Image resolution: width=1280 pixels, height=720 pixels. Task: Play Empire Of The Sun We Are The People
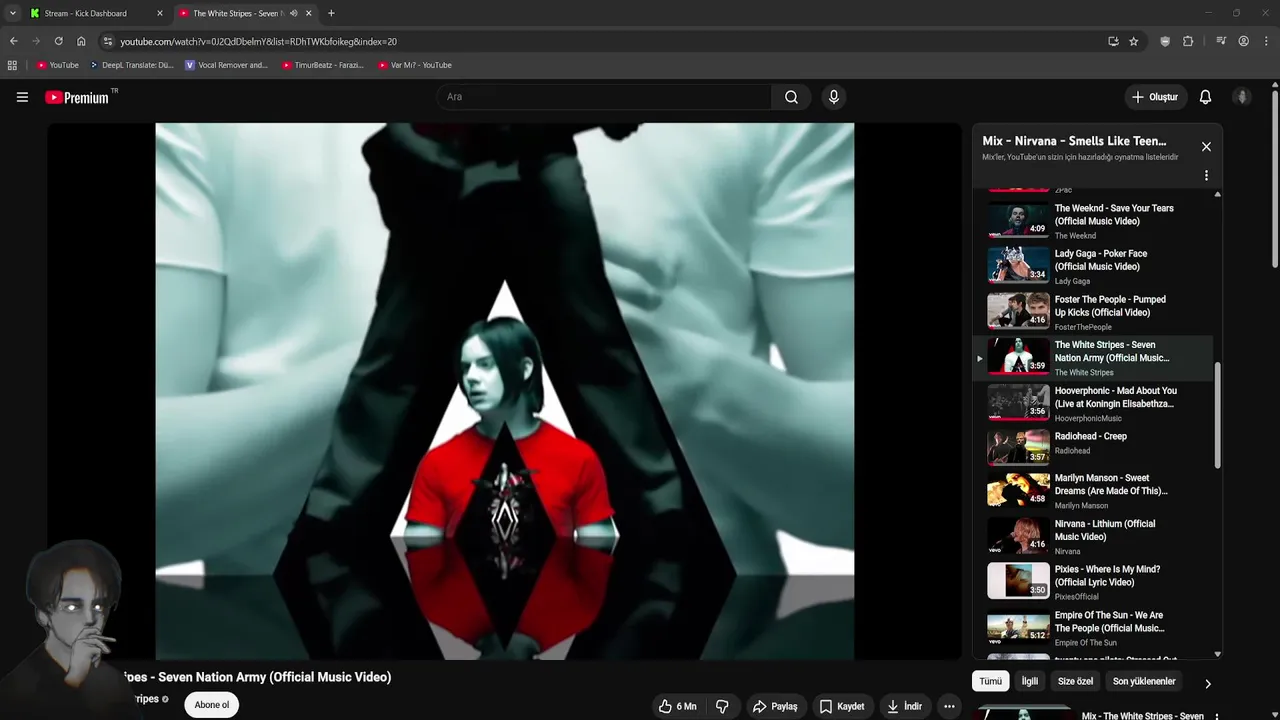(x=1093, y=628)
